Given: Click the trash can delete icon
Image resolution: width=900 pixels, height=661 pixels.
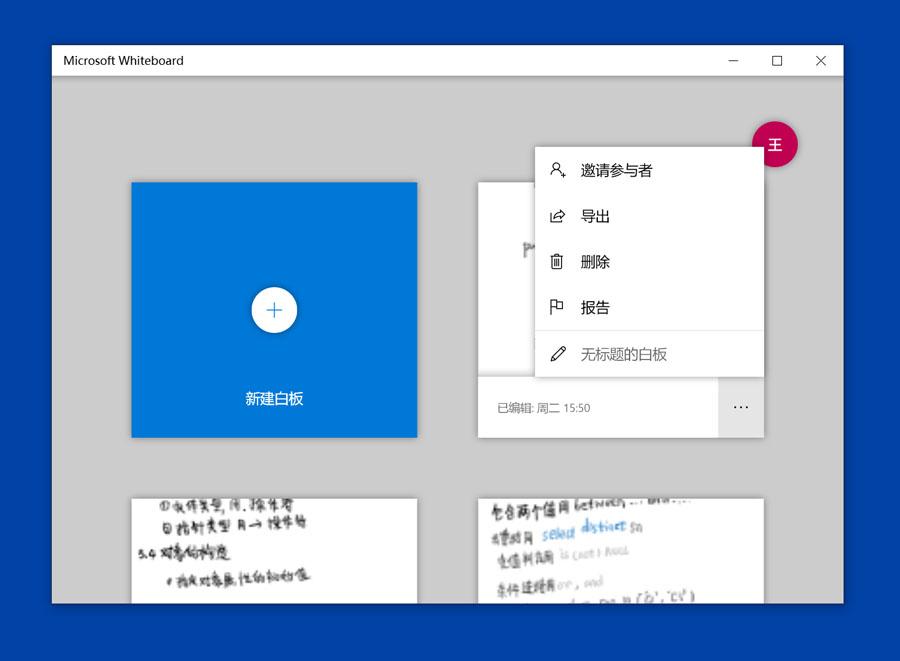Looking at the screenshot, I should click(x=557, y=262).
